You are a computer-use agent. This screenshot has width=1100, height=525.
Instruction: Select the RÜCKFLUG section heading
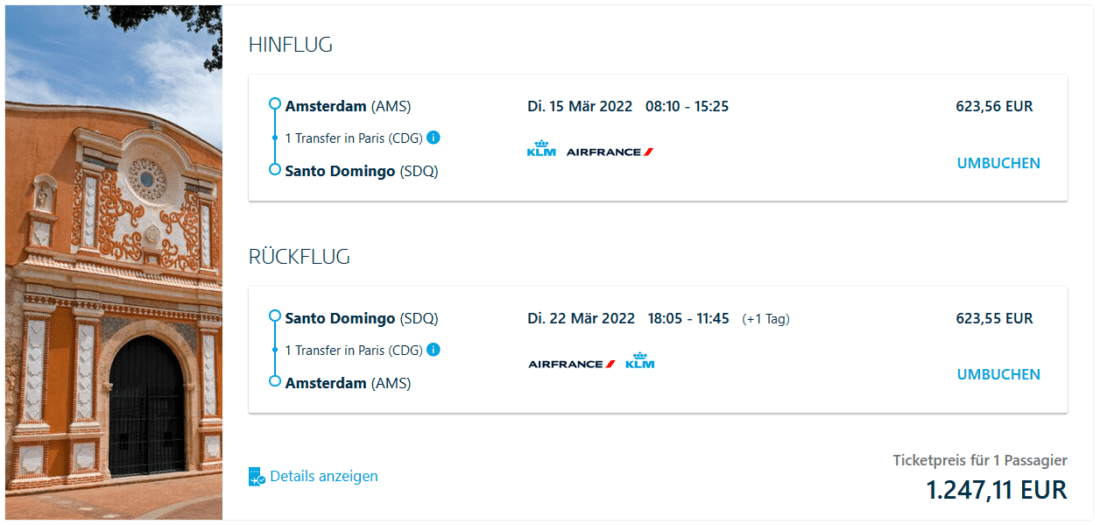pyautogui.click(x=299, y=257)
